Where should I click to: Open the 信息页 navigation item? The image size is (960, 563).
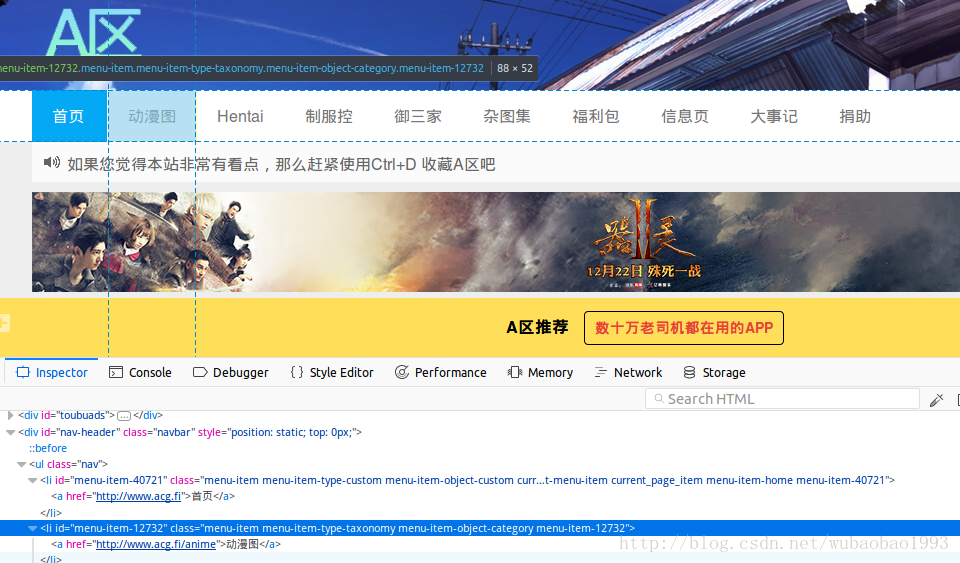point(684,116)
